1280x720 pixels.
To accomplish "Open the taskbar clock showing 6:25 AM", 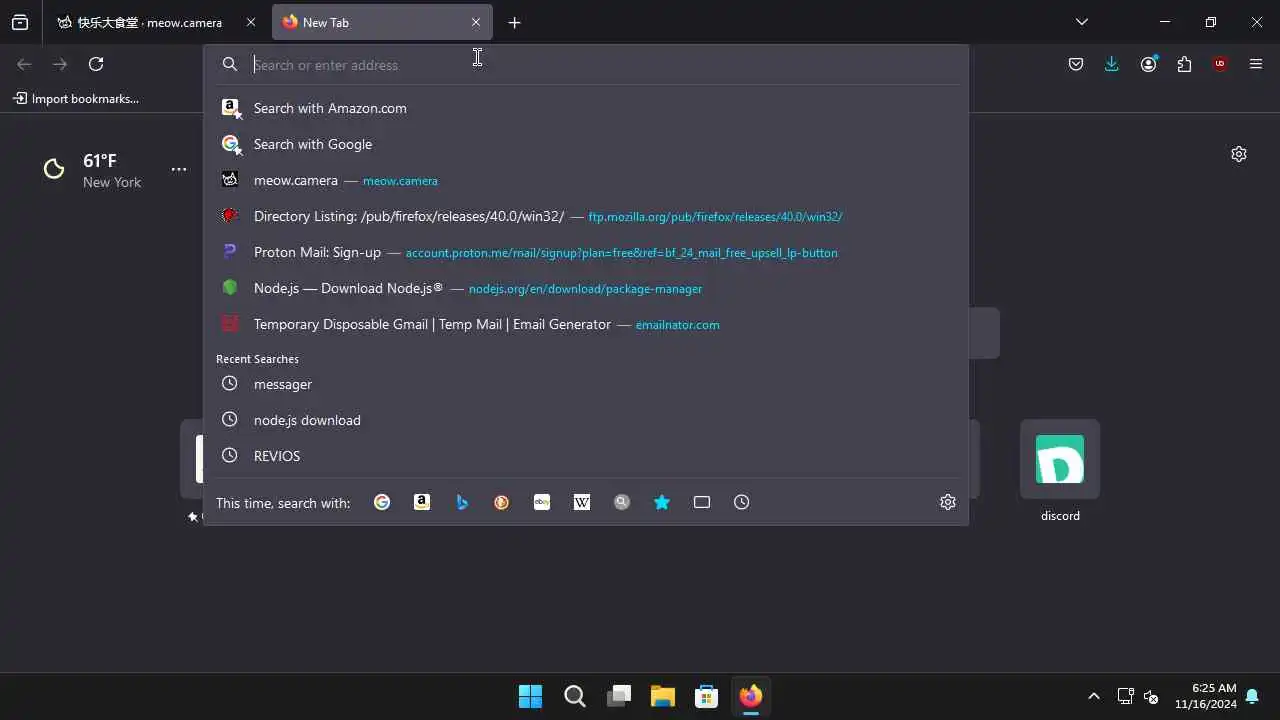I will [1206, 696].
